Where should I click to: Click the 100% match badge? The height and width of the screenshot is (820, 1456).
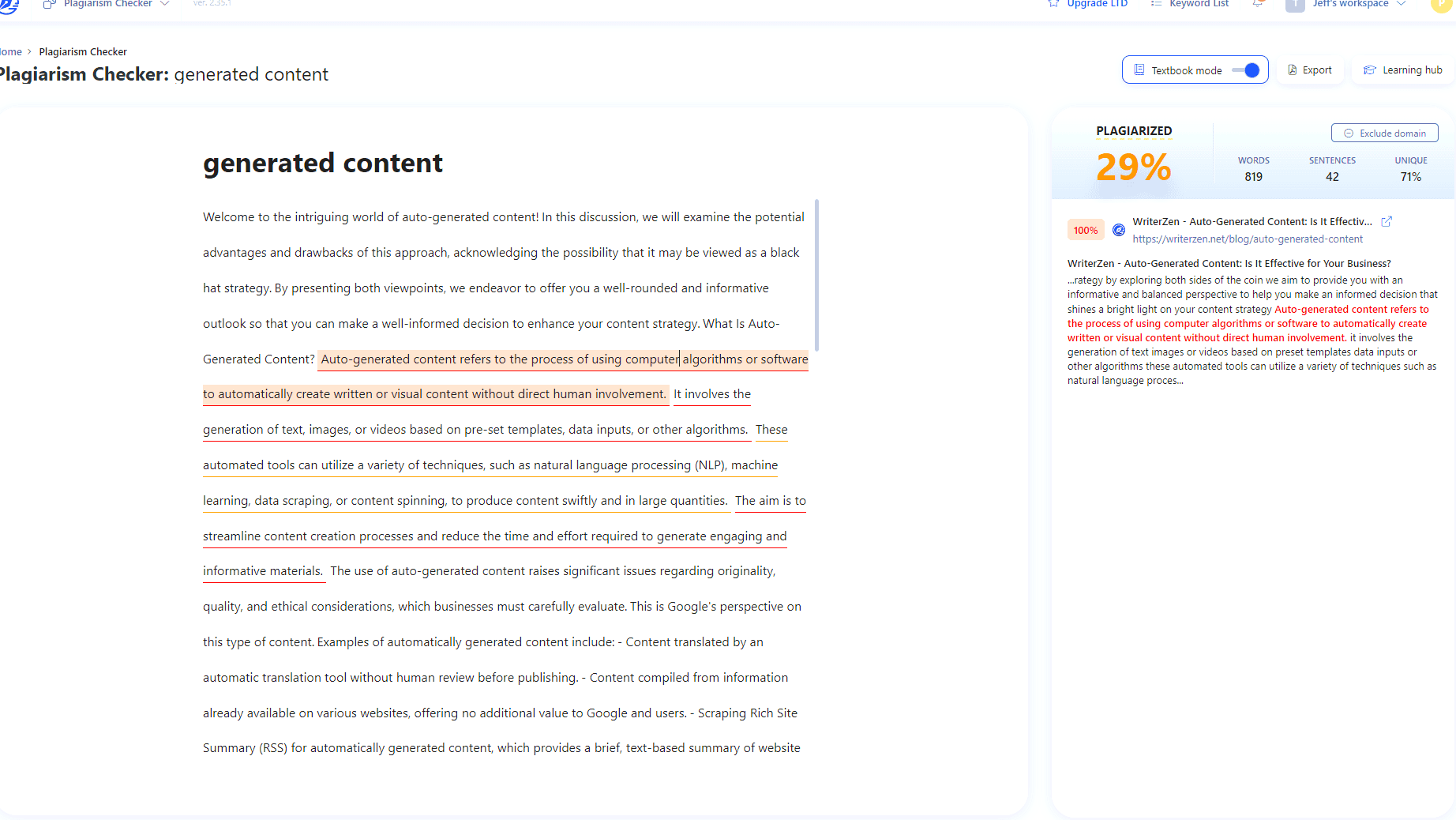tap(1086, 229)
